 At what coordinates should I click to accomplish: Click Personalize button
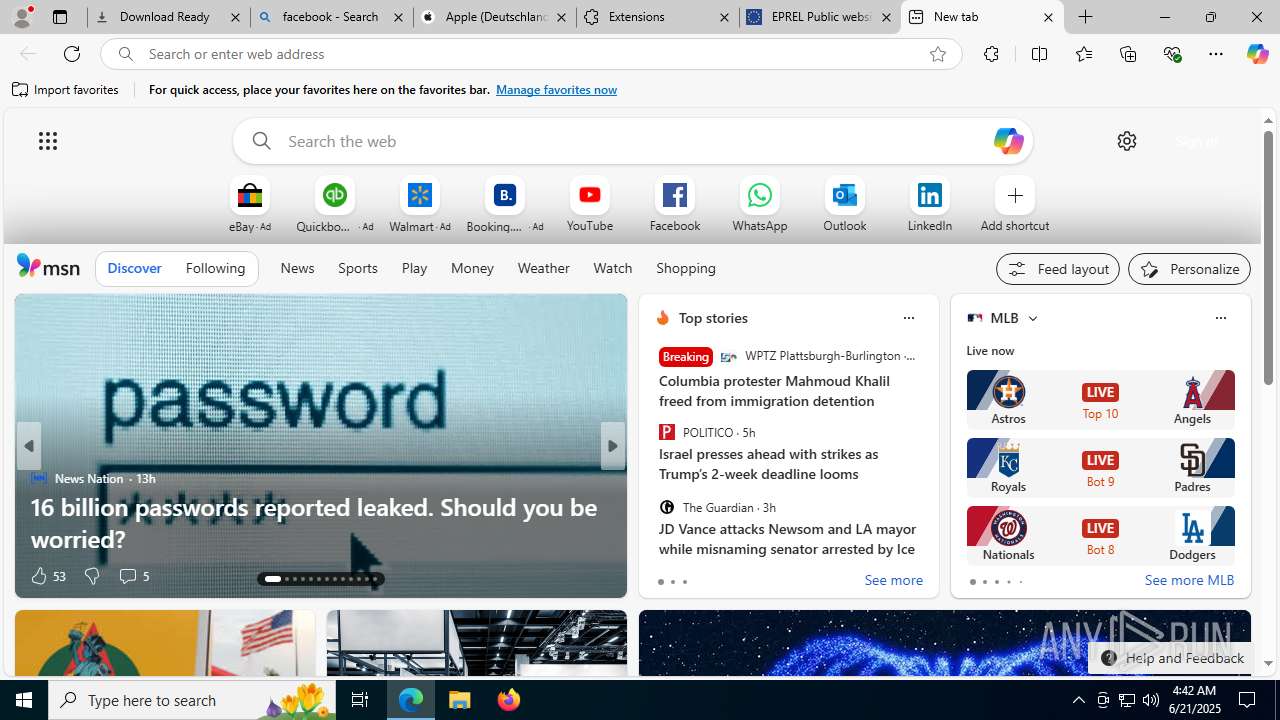click(1189, 269)
